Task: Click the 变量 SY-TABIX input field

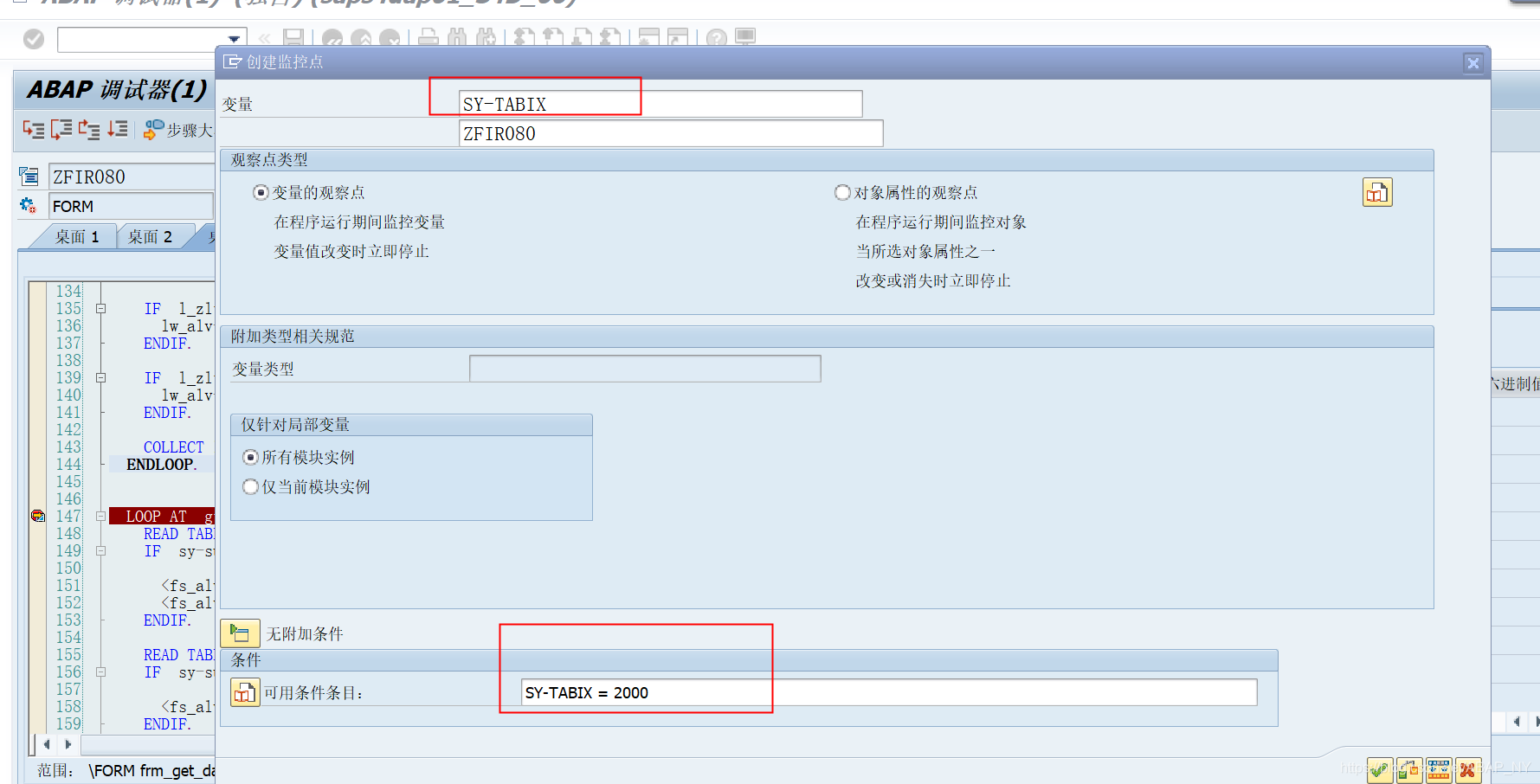Action: [x=660, y=104]
